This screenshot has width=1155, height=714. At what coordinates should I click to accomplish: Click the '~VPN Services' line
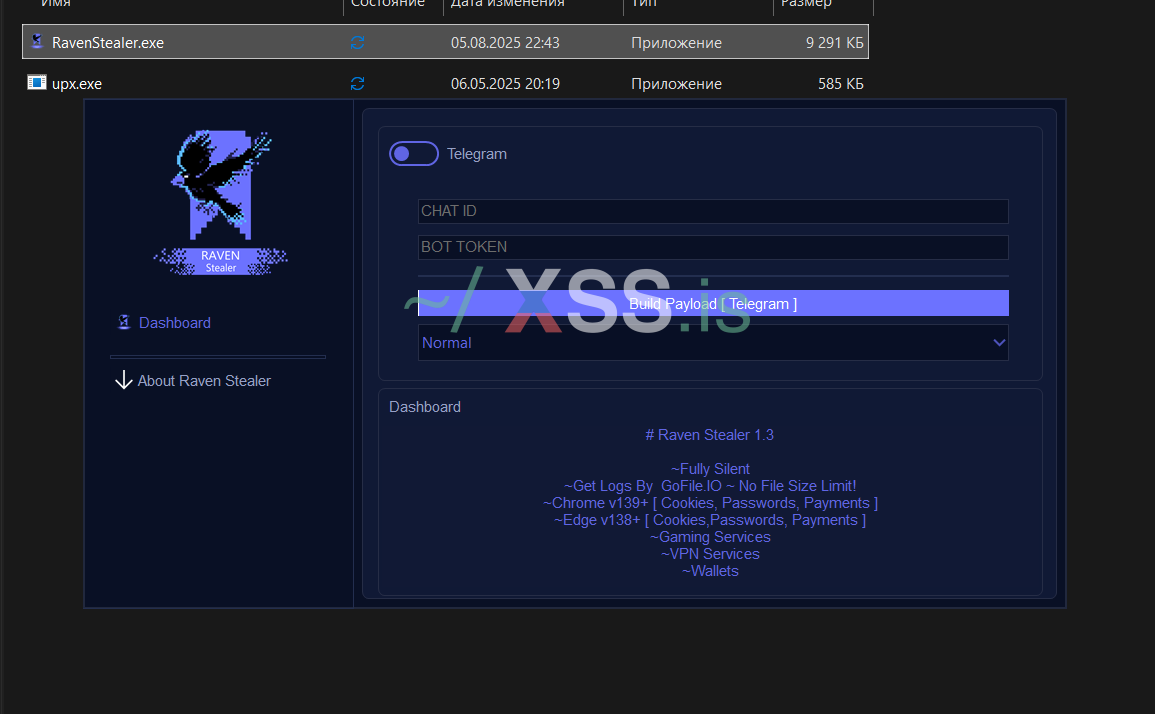pos(710,553)
